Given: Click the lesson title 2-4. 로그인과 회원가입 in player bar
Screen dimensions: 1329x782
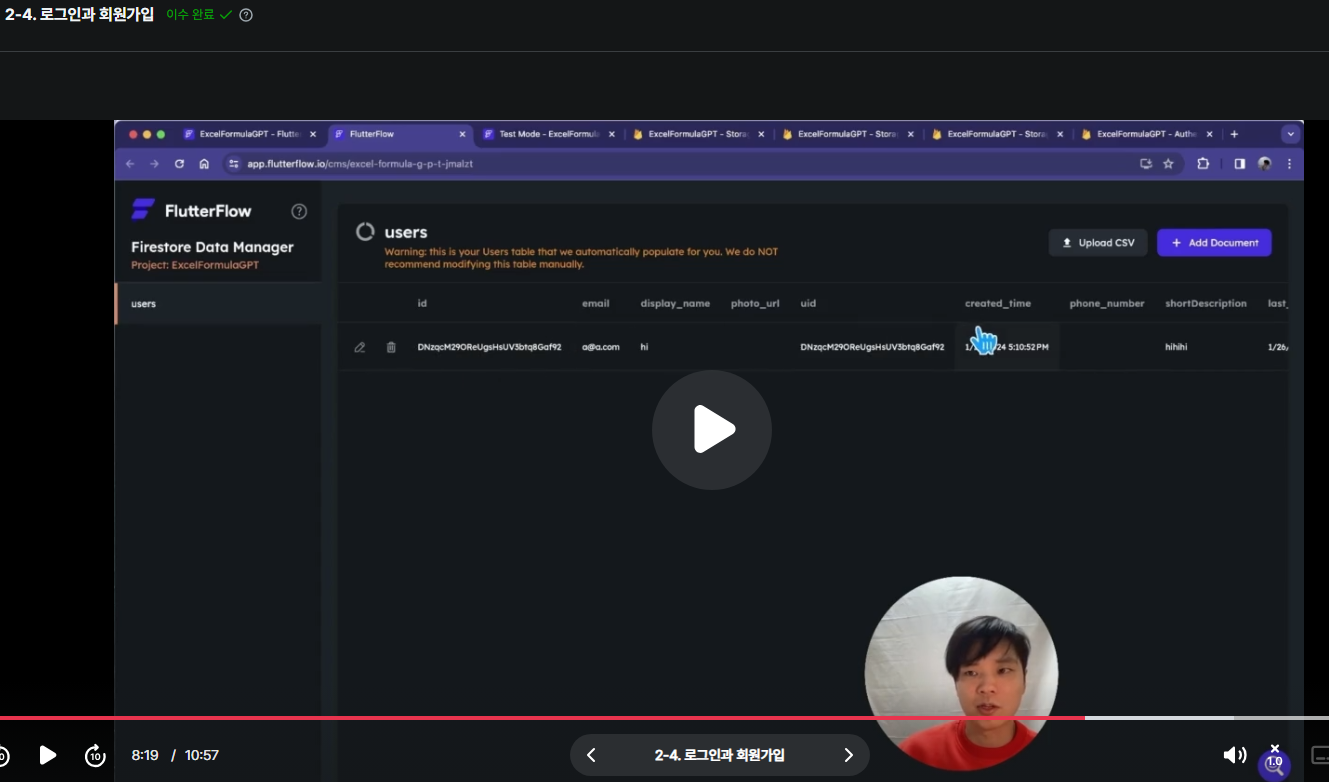Looking at the screenshot, I should tap(720, 755).
